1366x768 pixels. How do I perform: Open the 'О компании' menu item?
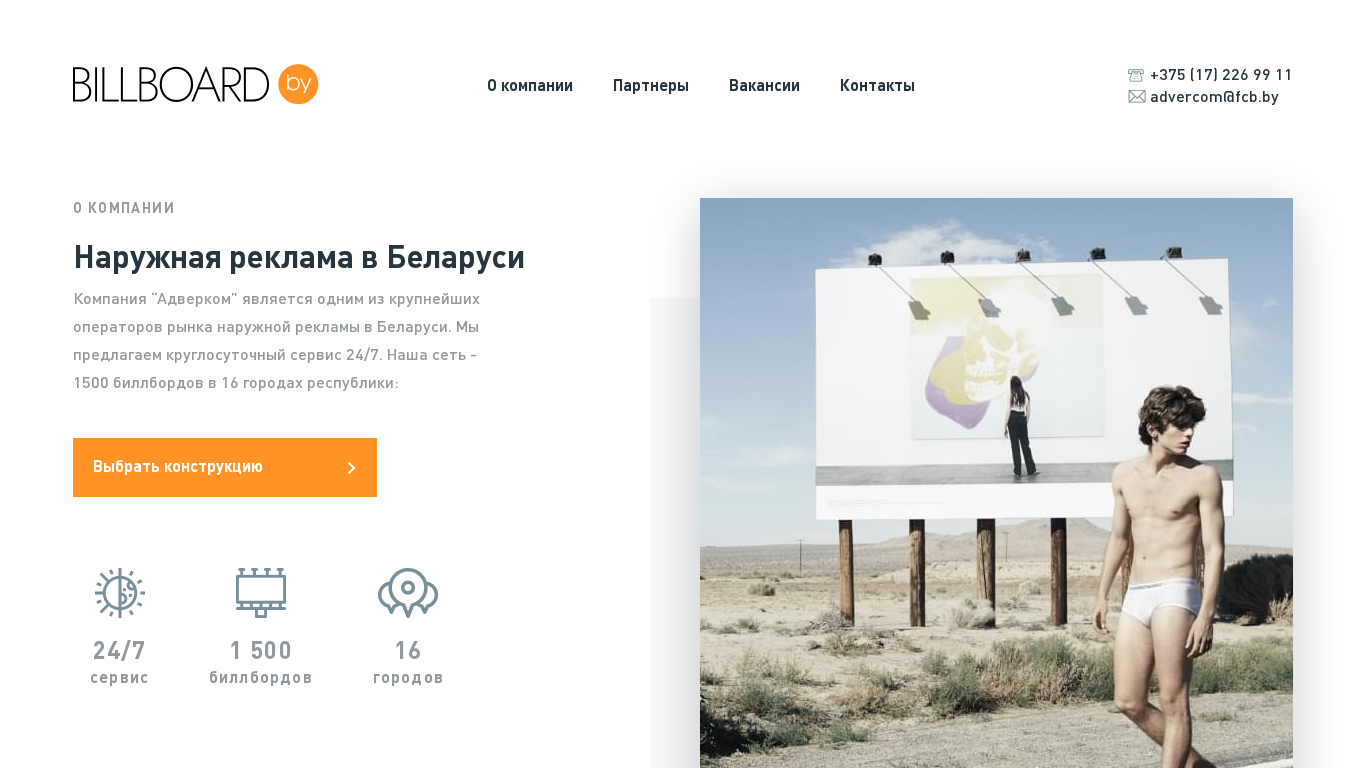coord(530,86)
